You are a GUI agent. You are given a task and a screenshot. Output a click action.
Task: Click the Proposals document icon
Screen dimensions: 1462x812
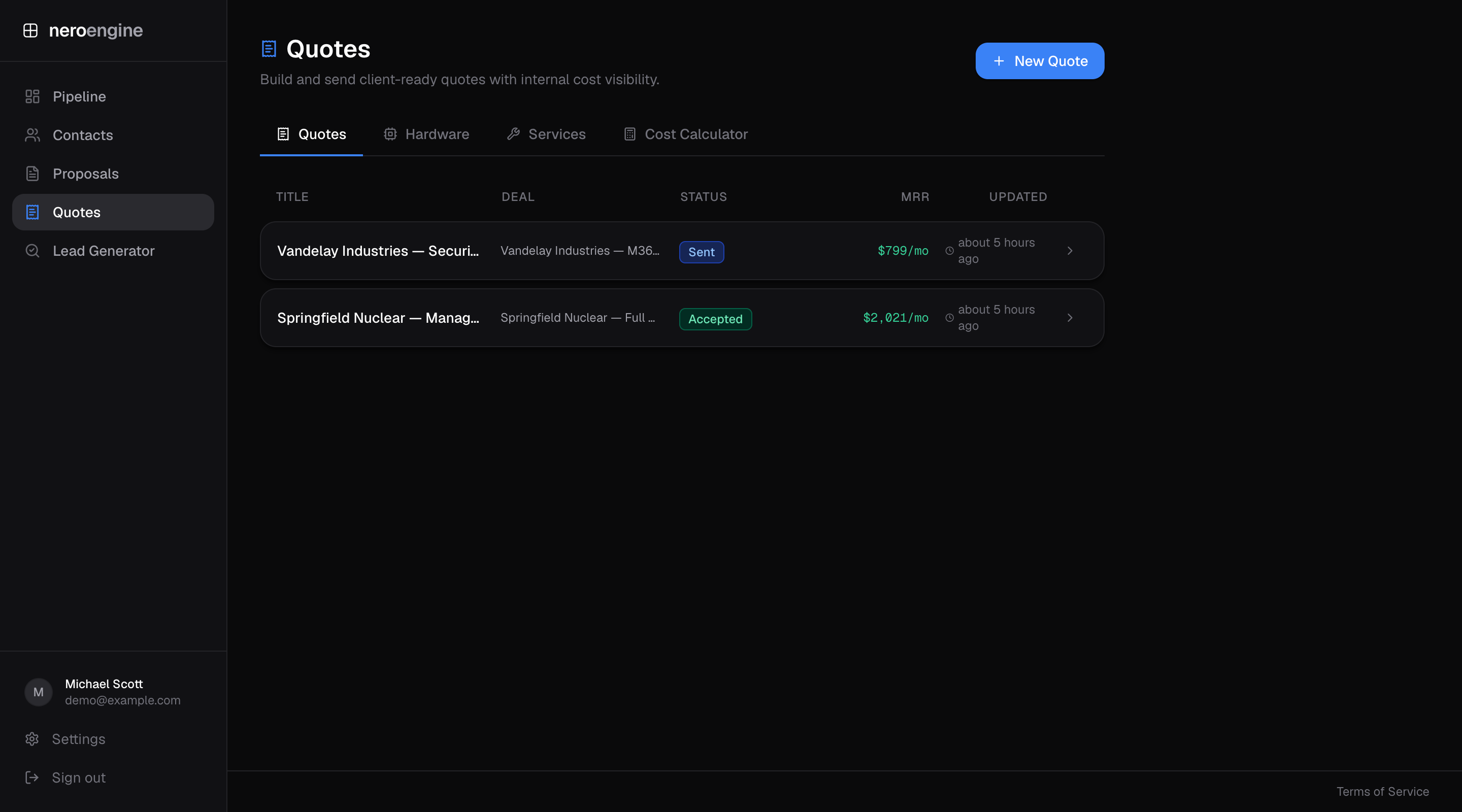tap(32, 174)
